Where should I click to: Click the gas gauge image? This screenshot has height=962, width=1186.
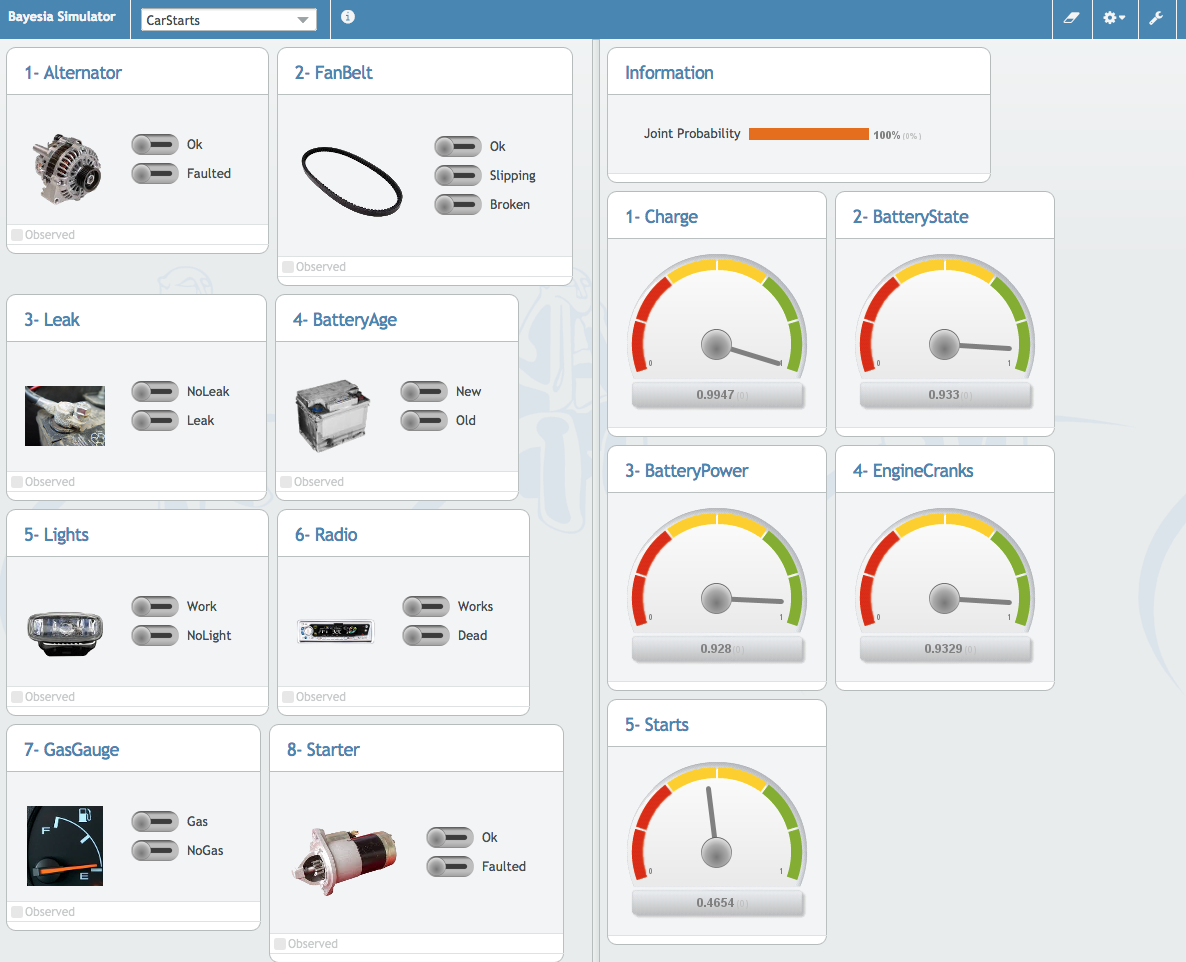click(65, 846)
